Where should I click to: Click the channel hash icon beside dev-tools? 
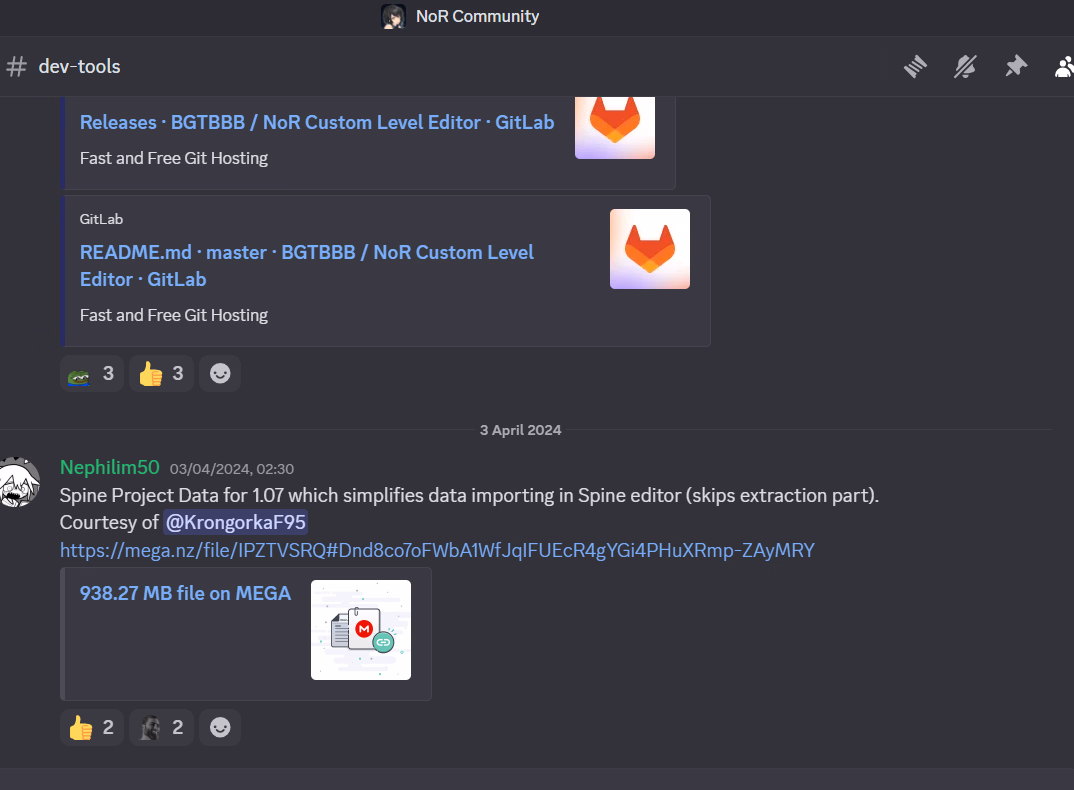point(16,67)
